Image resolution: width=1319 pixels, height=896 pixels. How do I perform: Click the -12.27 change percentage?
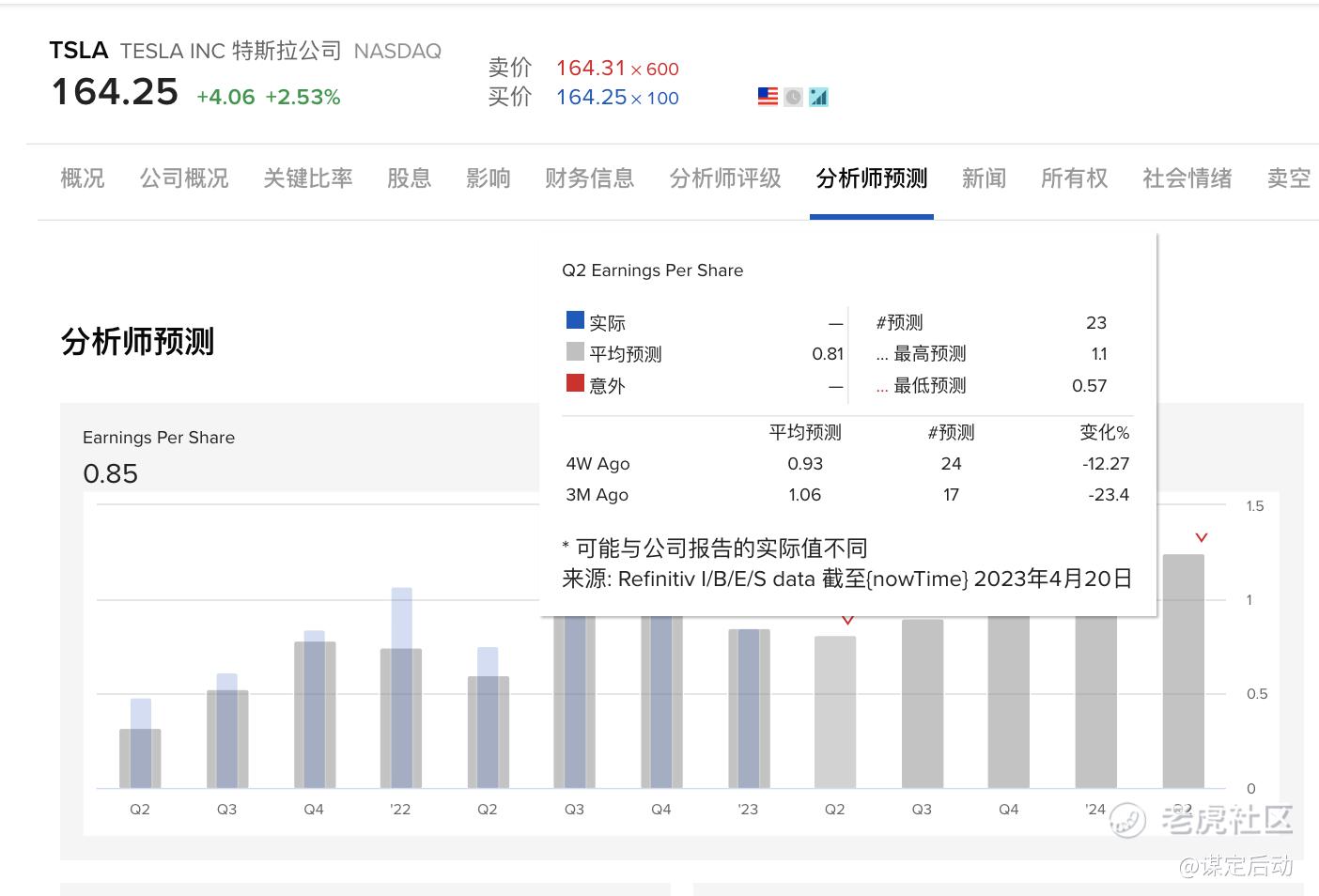click(1105, 464)
